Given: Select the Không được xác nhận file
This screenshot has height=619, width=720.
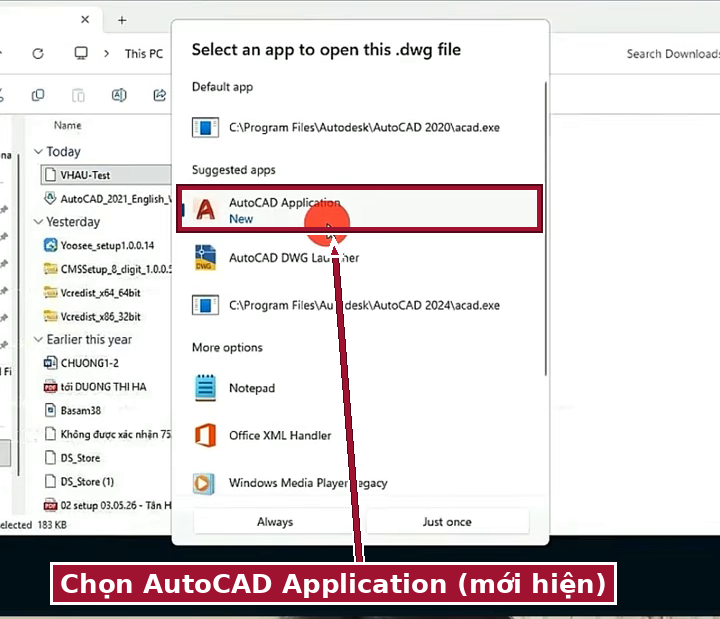Looking at the screenshot, I should click(x=106, y=434).
